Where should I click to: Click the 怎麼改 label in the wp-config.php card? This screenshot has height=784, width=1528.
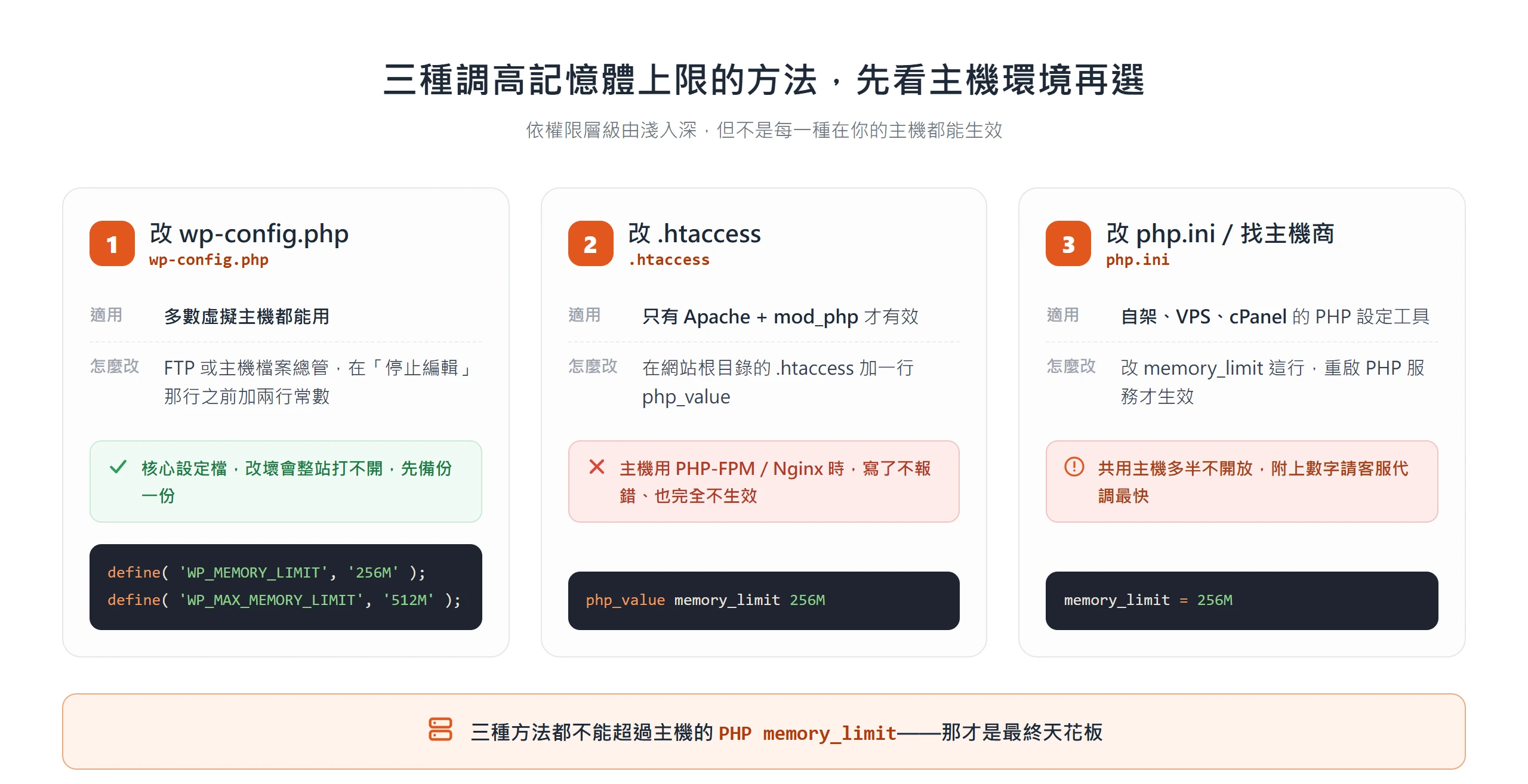coord(115,366)
